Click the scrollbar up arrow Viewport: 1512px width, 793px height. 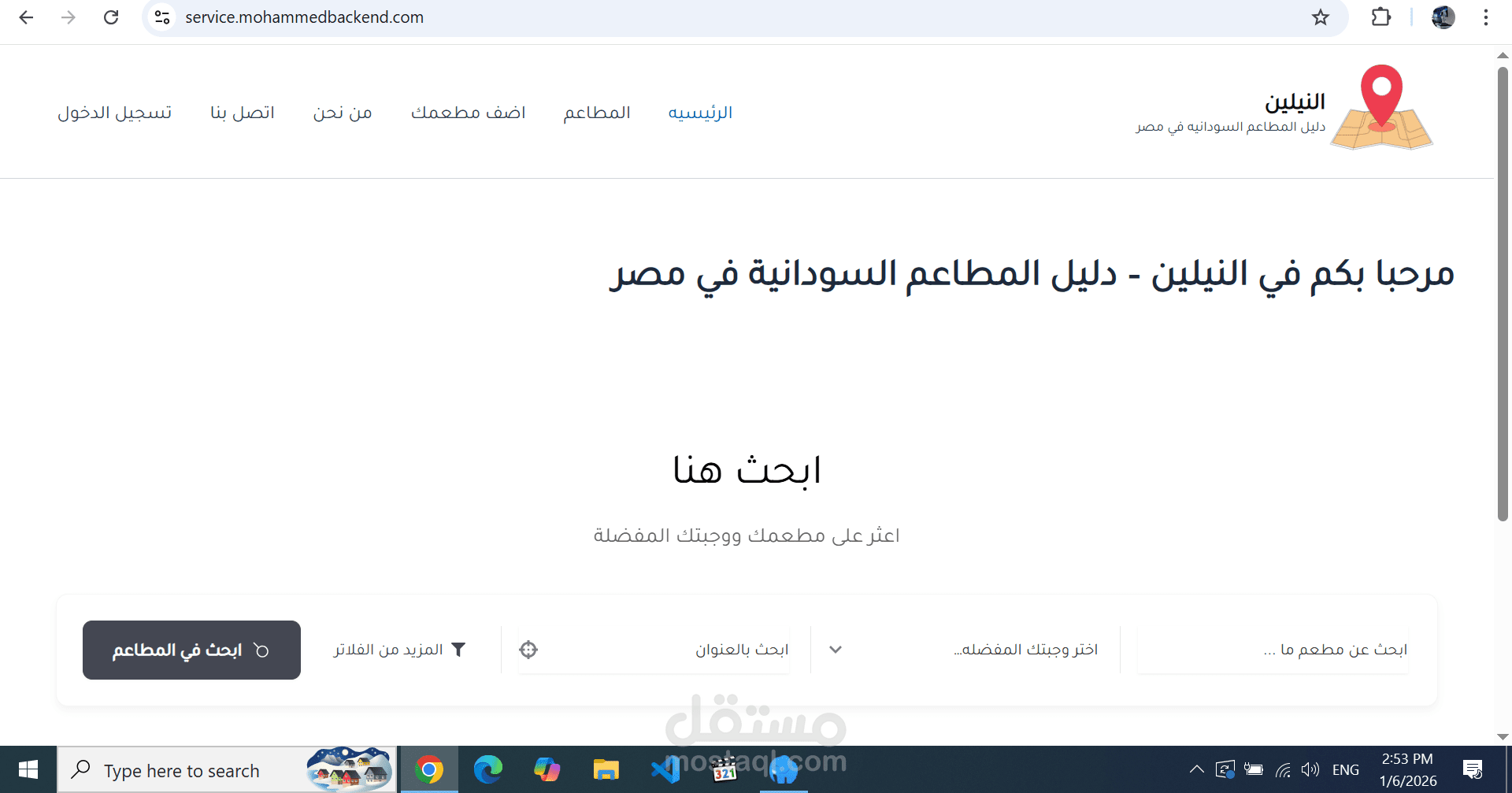tap(1503, 55)
